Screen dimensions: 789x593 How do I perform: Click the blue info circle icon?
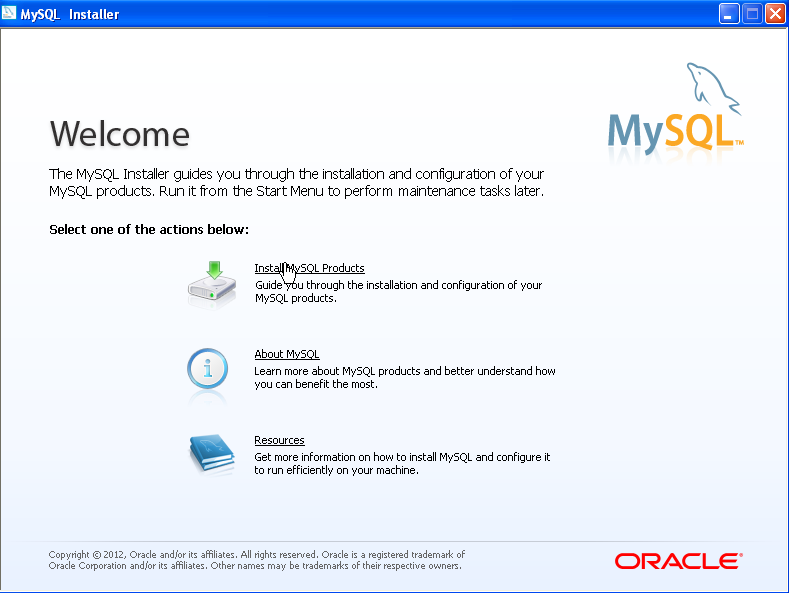pos(208,369)
